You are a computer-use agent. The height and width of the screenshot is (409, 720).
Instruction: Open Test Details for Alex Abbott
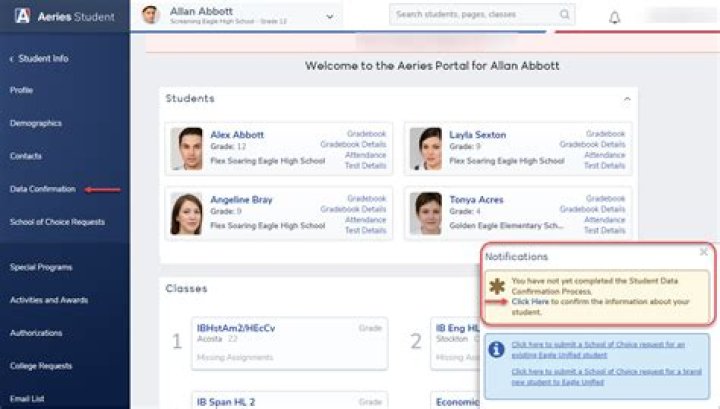pyautogui.click(x=366, y=165)
